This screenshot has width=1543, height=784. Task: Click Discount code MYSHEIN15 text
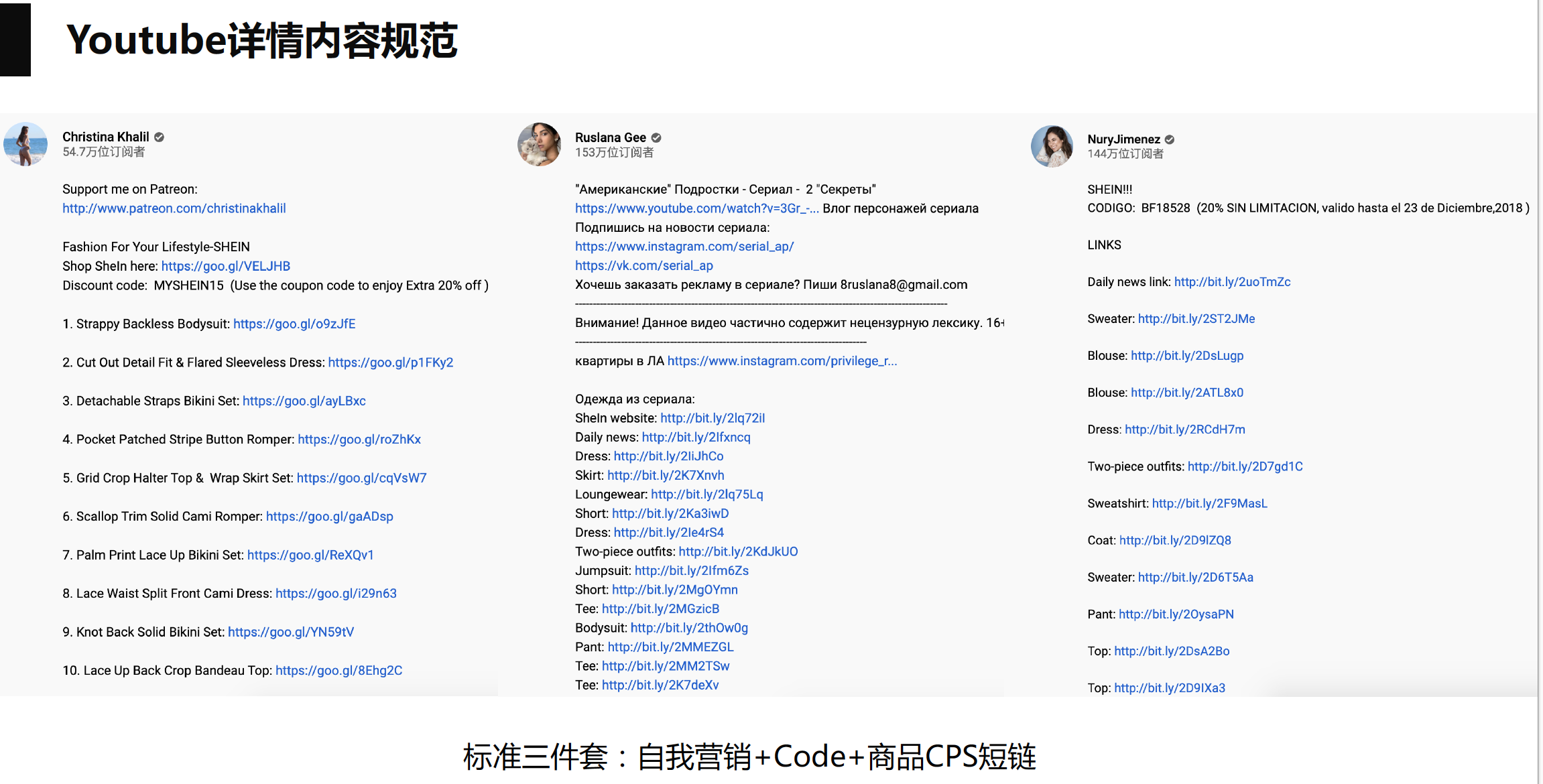coord(275,285)
